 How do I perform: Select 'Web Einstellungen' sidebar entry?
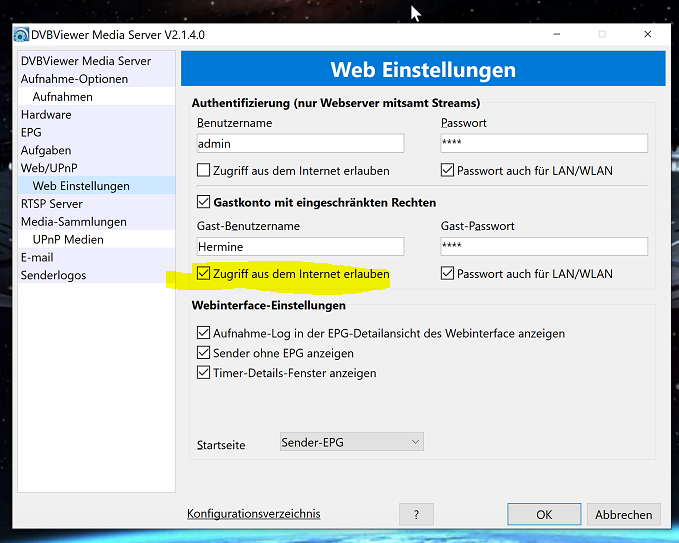[97, 185]
